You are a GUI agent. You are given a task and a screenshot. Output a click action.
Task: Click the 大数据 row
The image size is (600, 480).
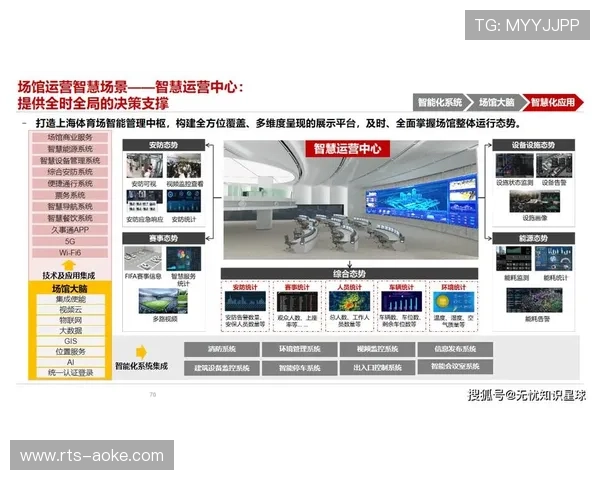tap(70, 331)
